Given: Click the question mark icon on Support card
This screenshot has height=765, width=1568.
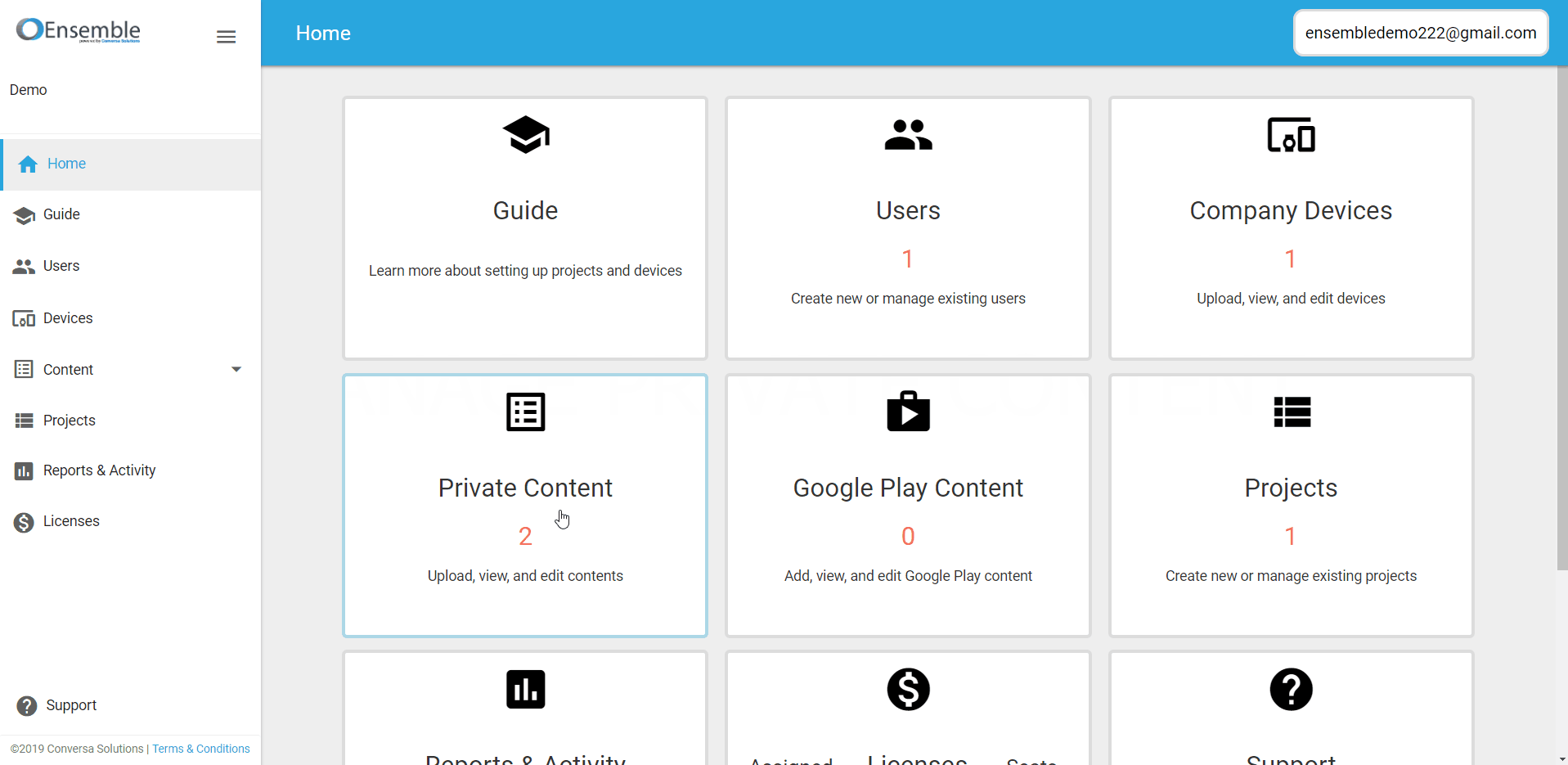Looking at the screenshot, I should (1291, 689).
